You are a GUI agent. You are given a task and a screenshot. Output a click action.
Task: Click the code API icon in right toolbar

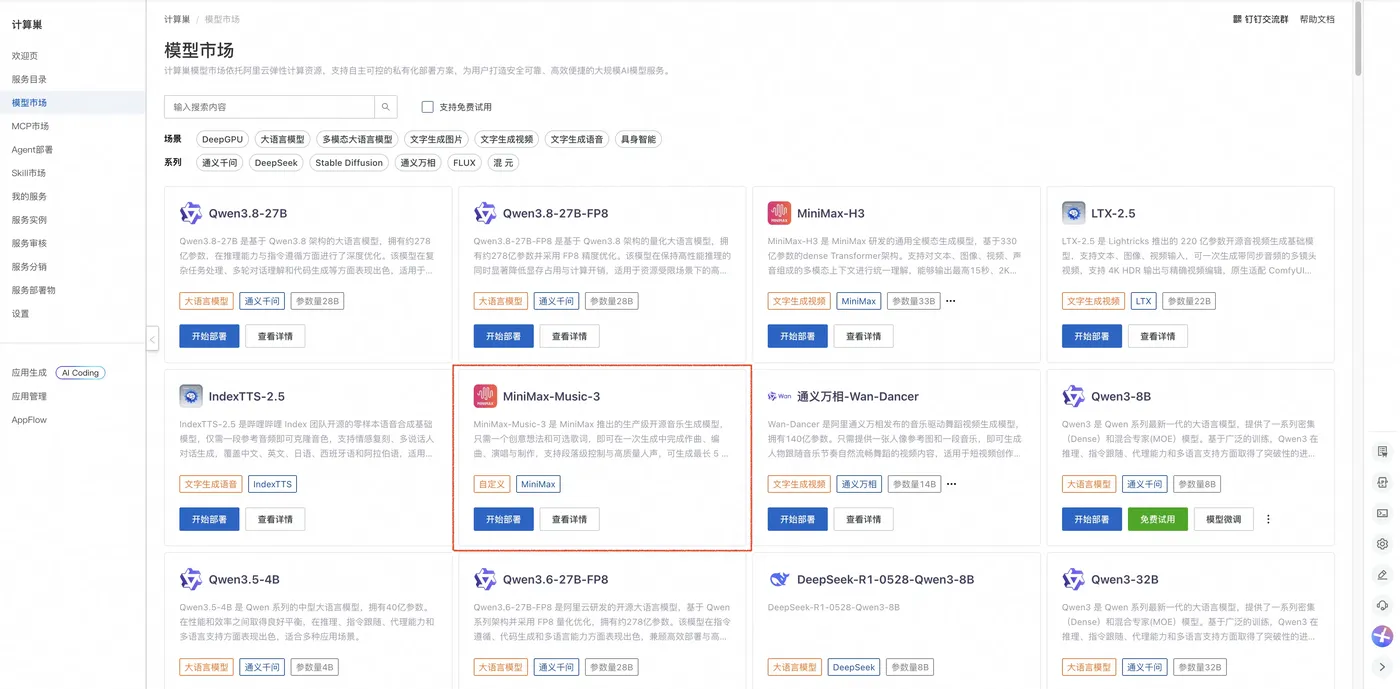point(1382,482)
